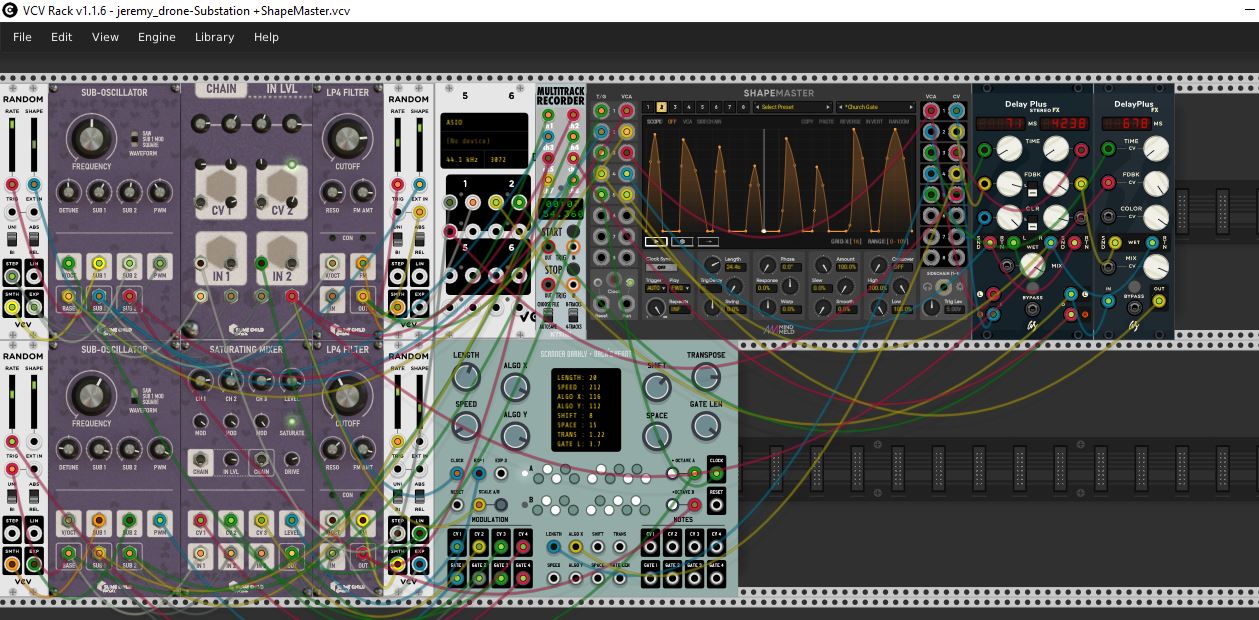This screenshot has height=620, width=1259.
Task: Open the gear settings icon in ShapeMaster sidechain
Action: [x=962, y=287]
